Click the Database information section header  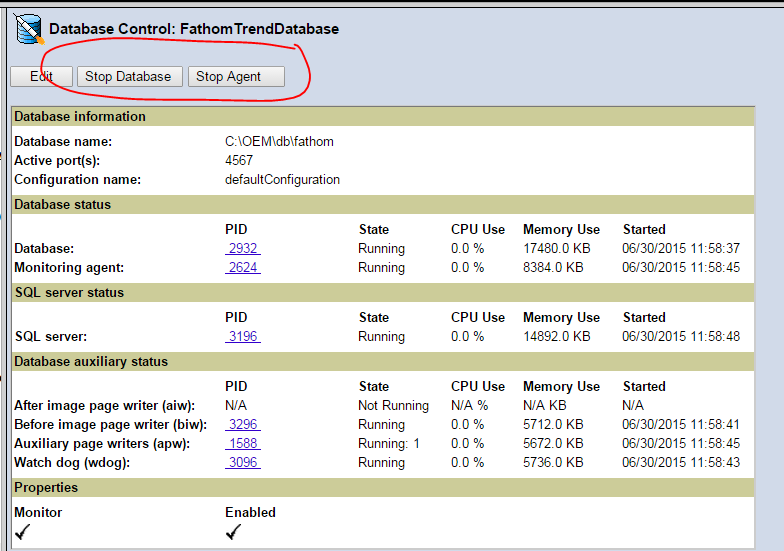pyautogui.click(x=383, y=116)
